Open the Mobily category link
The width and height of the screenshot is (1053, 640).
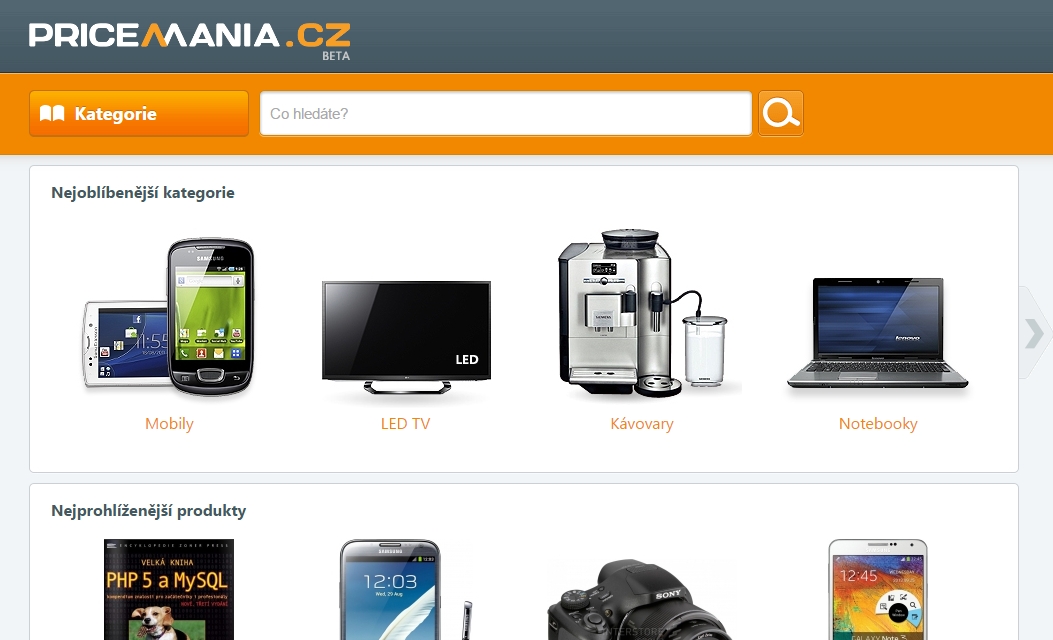coord(169,424)
